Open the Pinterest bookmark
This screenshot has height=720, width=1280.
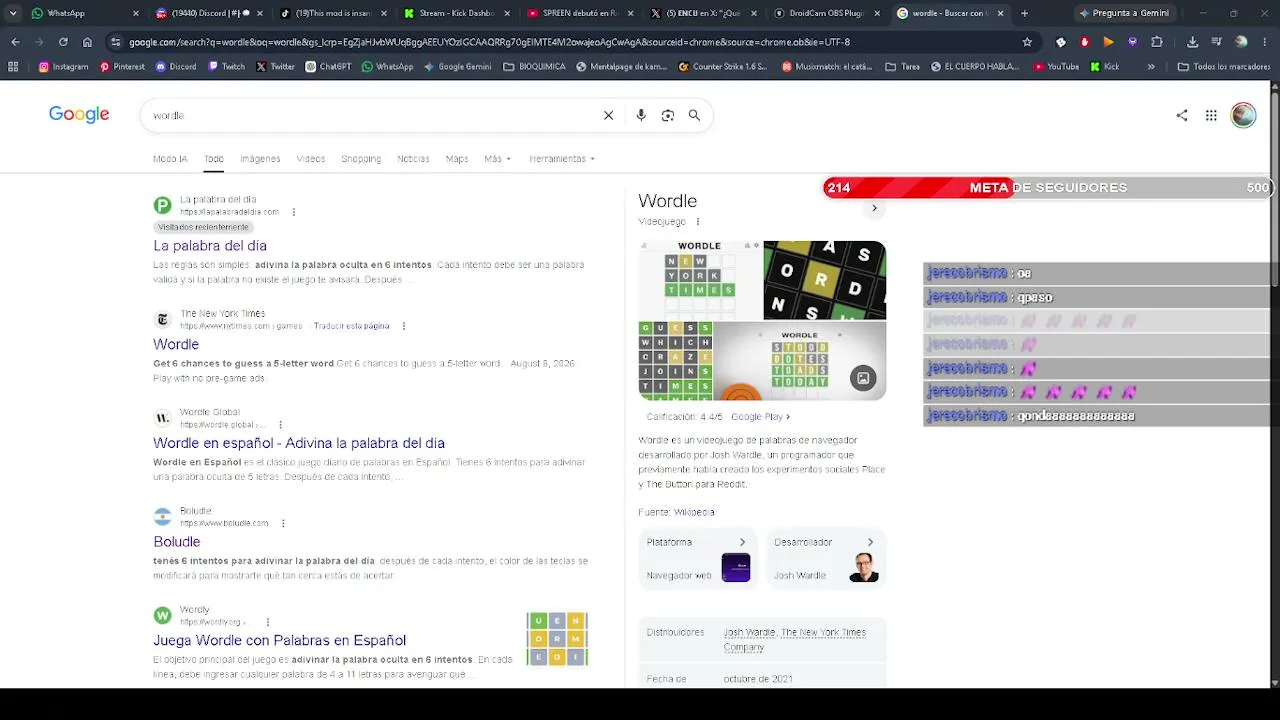(122, 67)
